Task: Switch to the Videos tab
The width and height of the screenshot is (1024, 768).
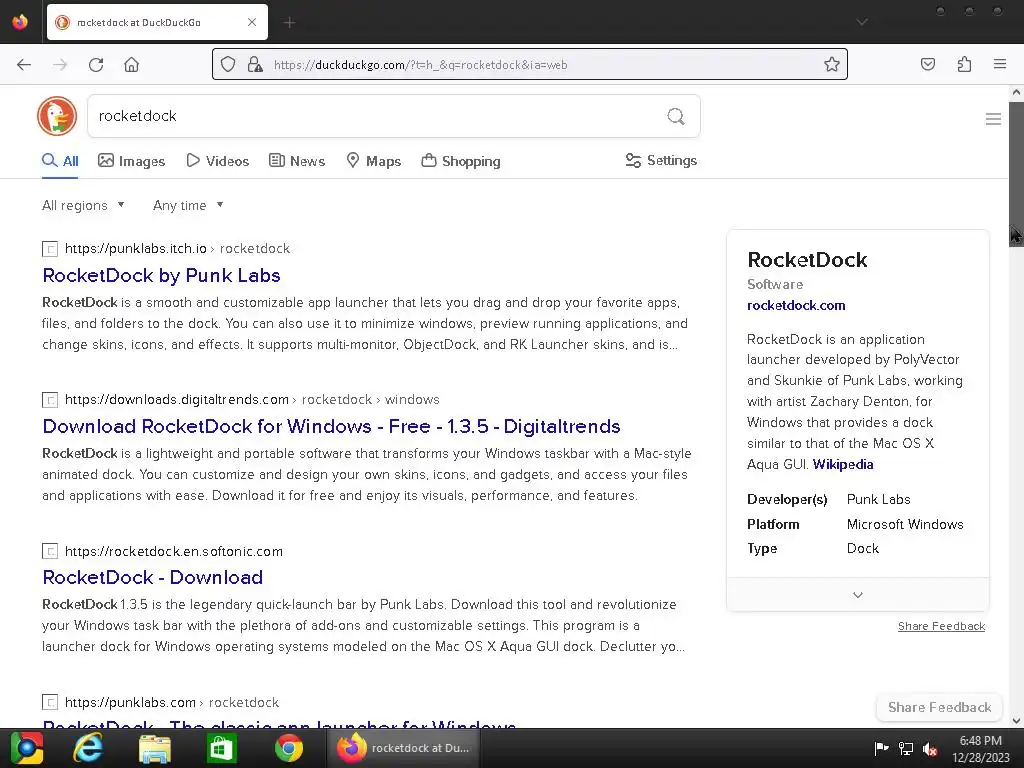Action: click(x=217, y=161)
